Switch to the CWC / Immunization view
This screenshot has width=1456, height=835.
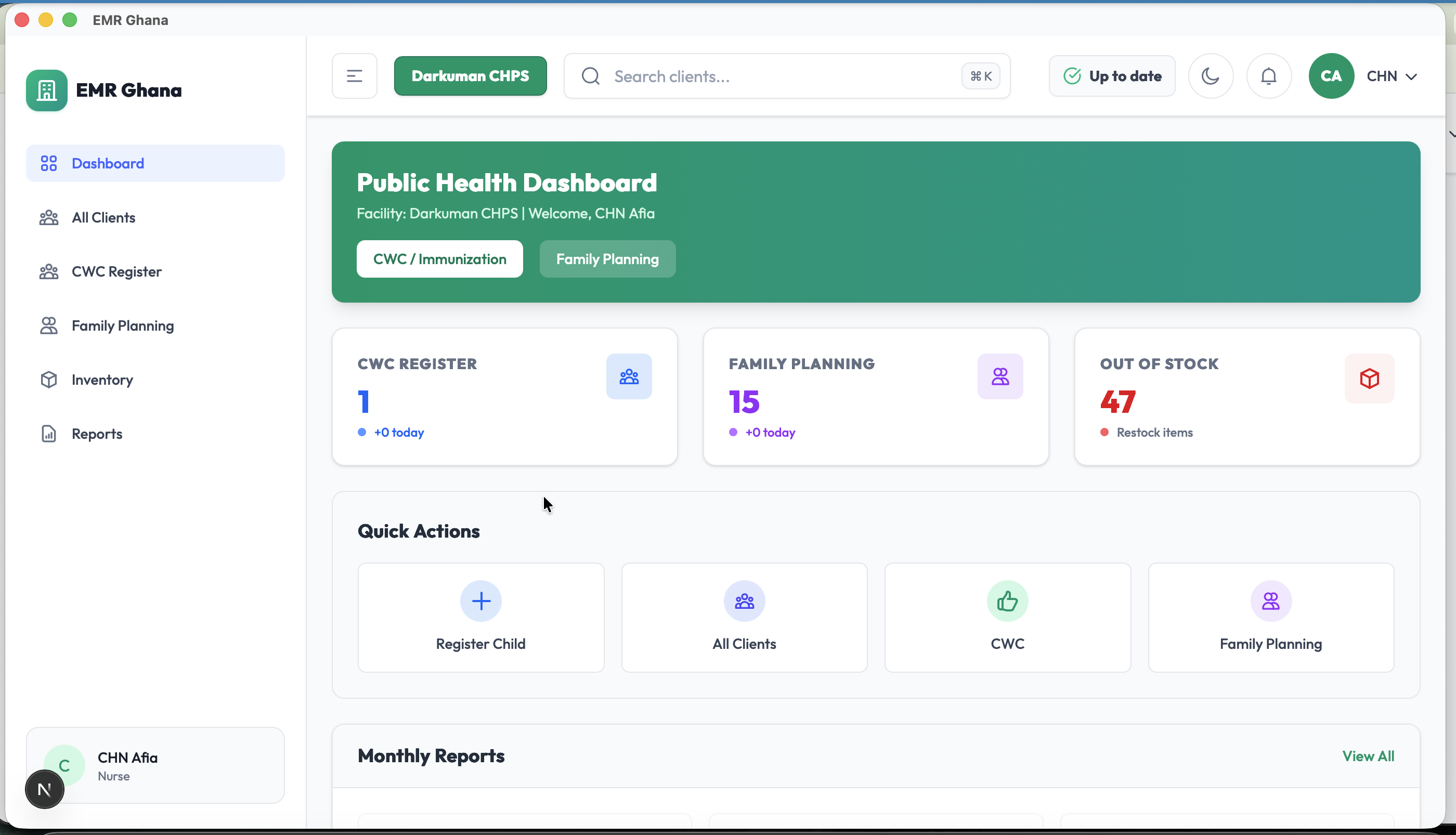pyautogui.click(x=439, y=258)
